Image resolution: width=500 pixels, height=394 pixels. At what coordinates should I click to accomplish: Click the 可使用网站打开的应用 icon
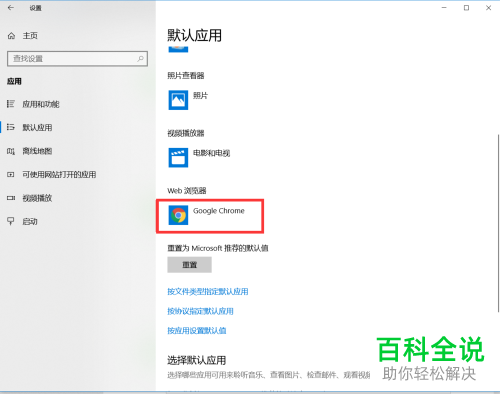pyautogui.click(x=11, y=174)
